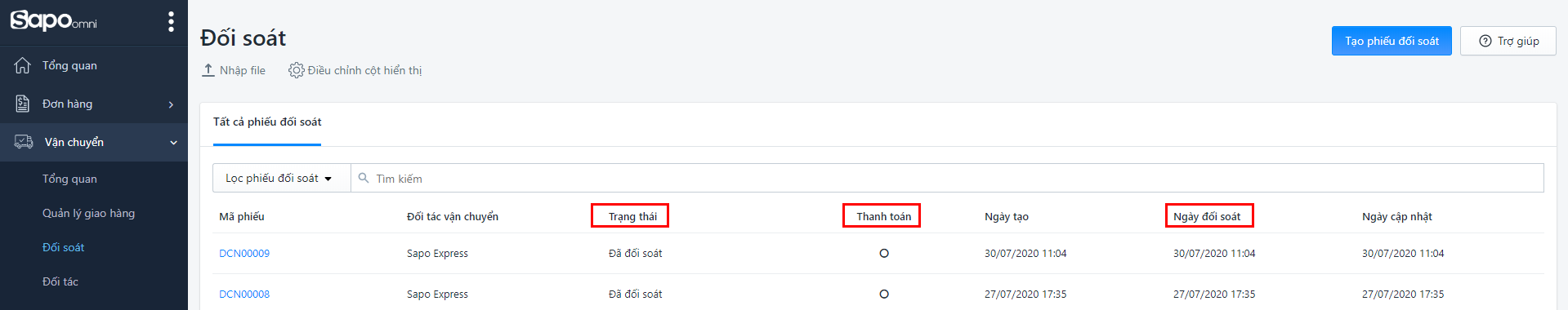
Task: Click the magnifier icon in search bar
Action: [x=364, y=178]
